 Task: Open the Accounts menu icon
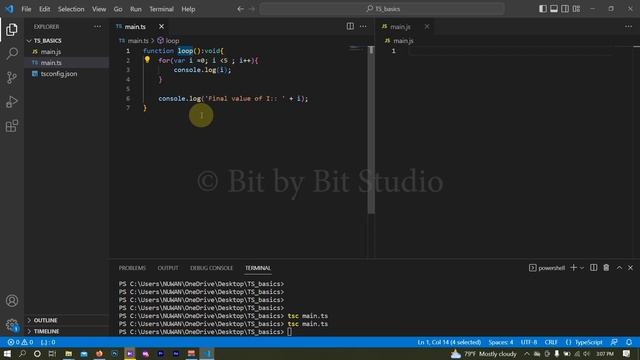pos(12,301)
